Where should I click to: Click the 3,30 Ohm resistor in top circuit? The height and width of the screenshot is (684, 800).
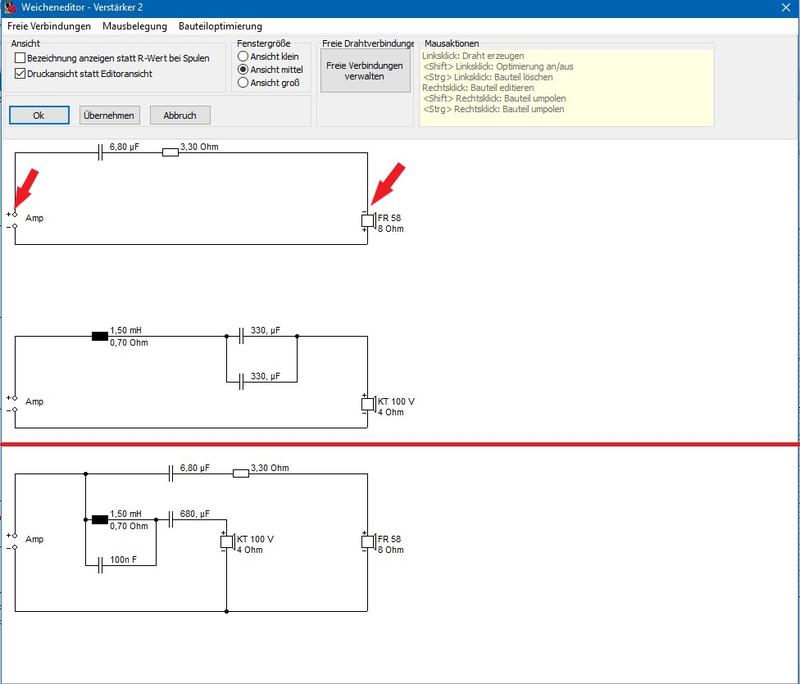click(x=170, y=152)
